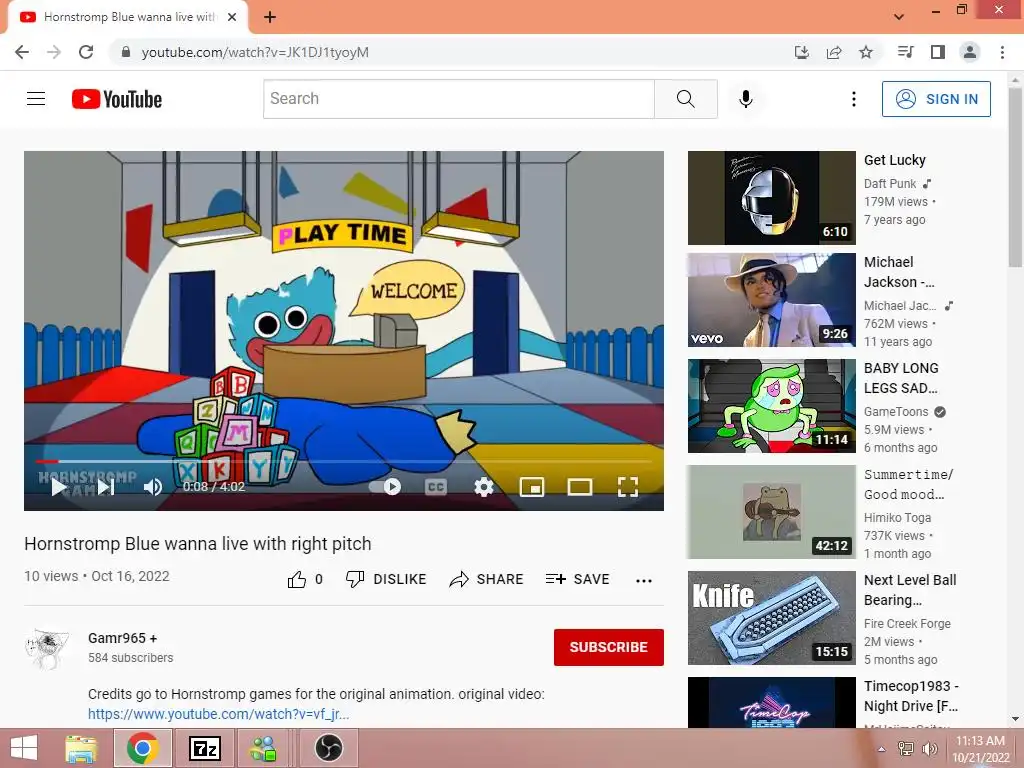Open more actions ellipsis under video
This screenshot has height=768, width=1024.
click(x=644, y=581)
